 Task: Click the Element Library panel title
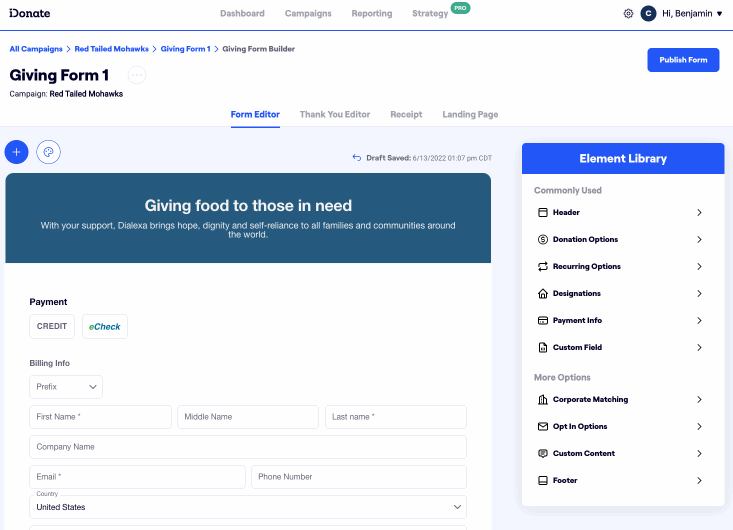click(623, 158)
